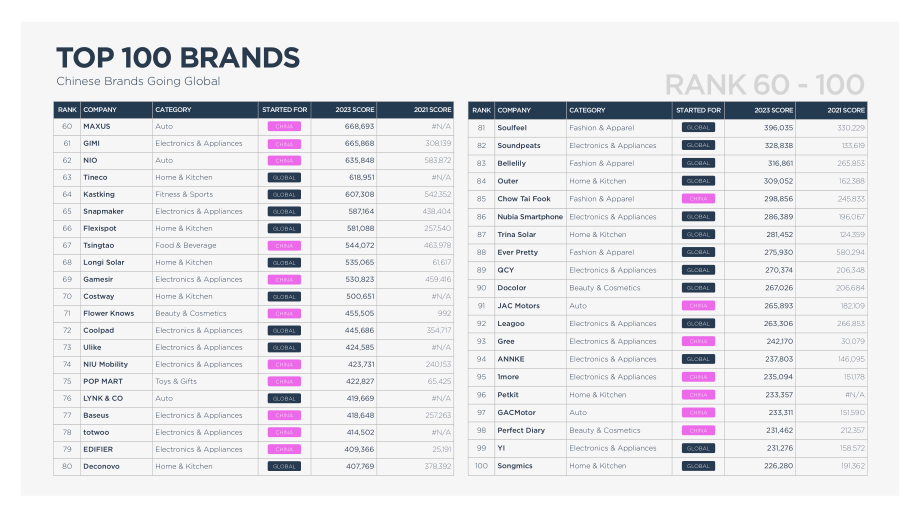Click the CHINA badge in EDIFIER row
The height and width of the screenshot is (518, 920).
[x=284, y=449]
